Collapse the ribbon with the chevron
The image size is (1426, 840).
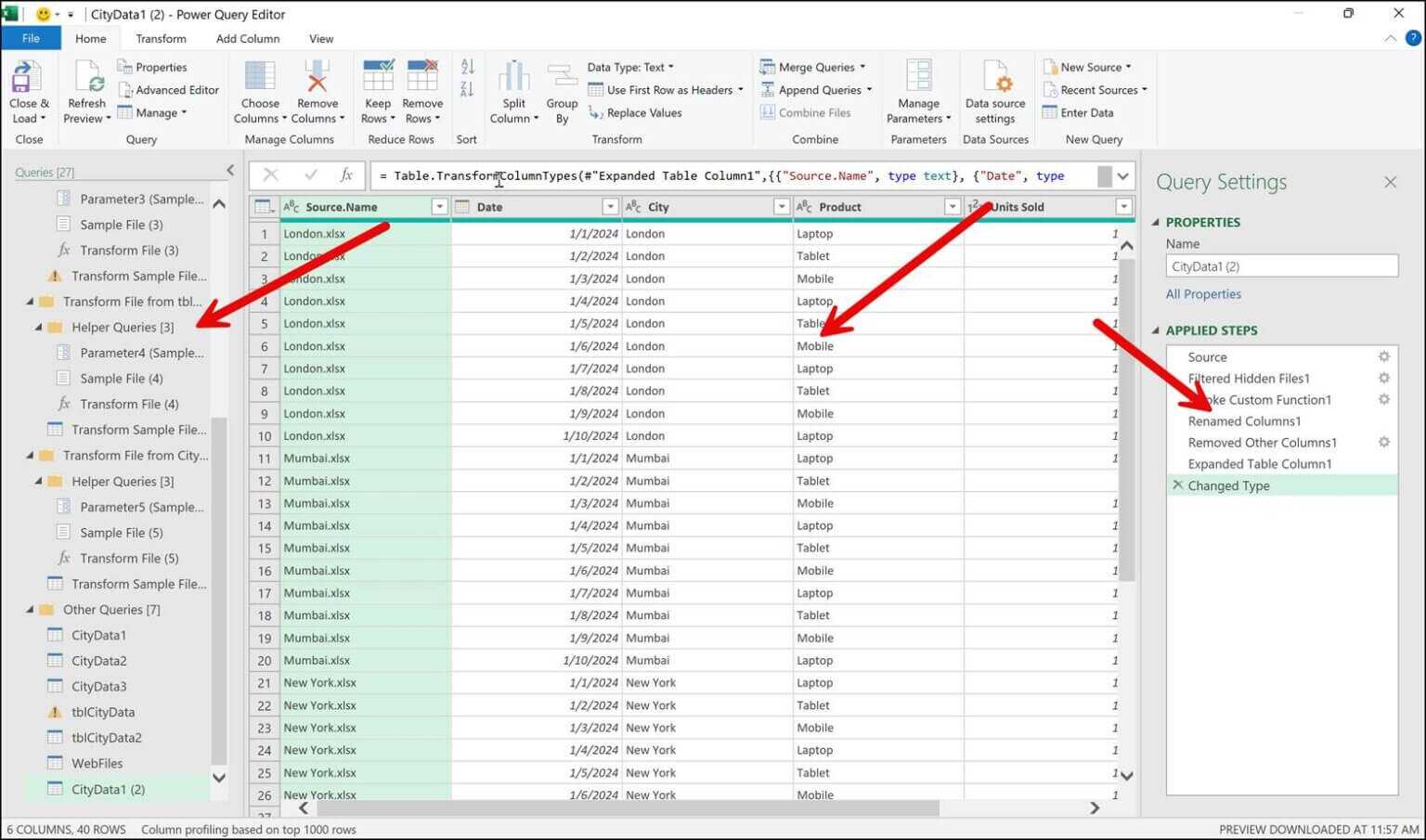(x=1390, y=38)
